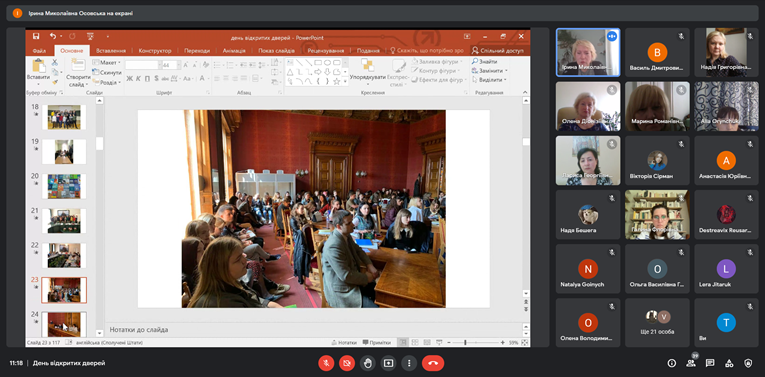Screen dimensions: 765x377
Task: Click the Вставити paste icon
Action: click(39, 66)
